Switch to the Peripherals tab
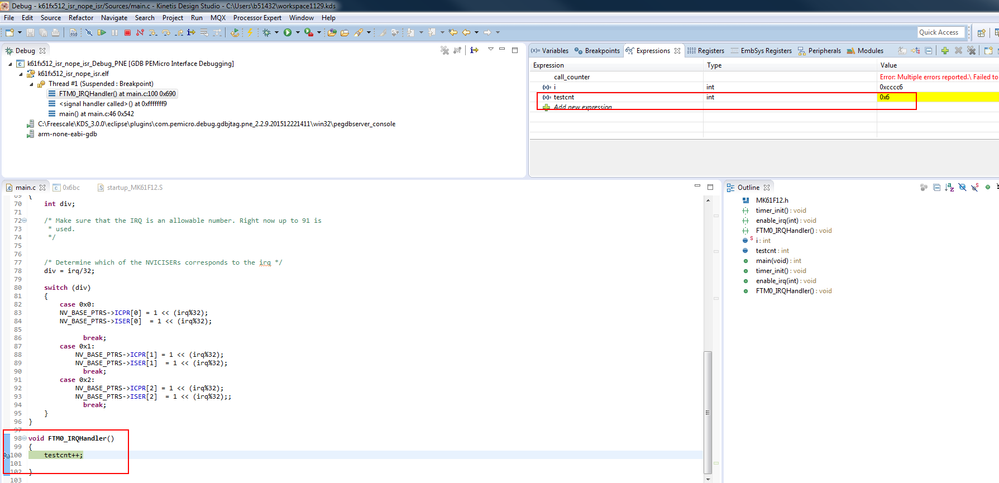The height and width of the screenshot is (483, 999). [819, 50]
